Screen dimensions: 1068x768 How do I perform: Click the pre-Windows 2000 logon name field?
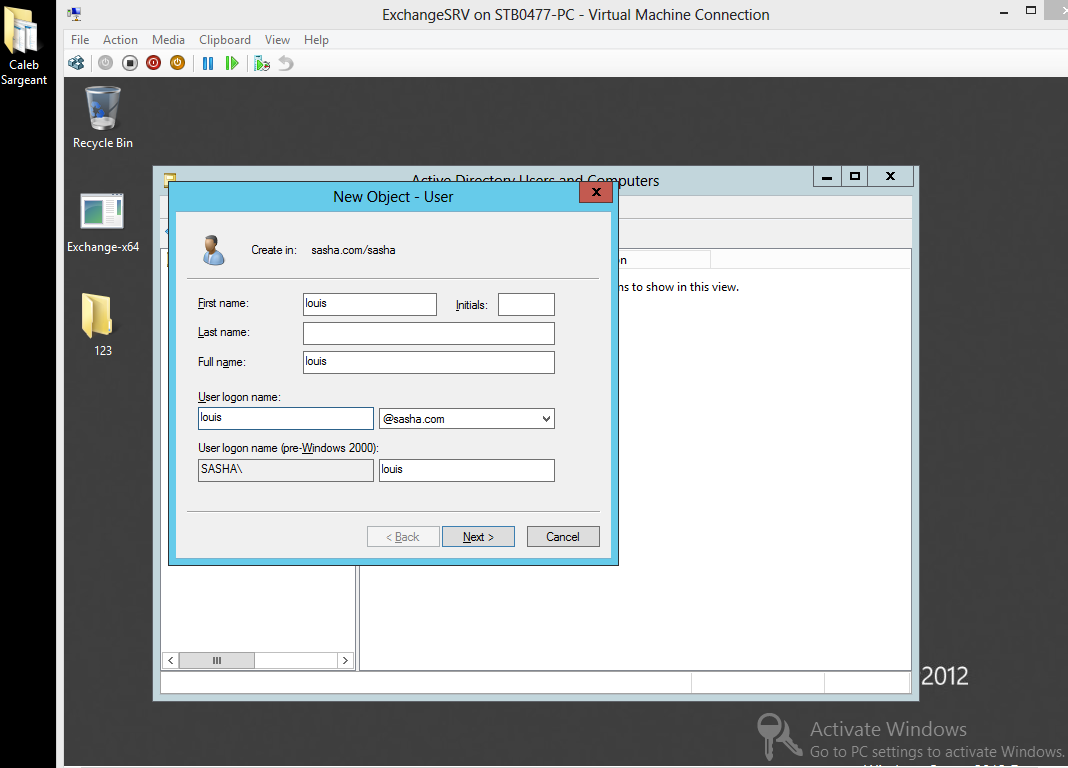coord(467,470)
